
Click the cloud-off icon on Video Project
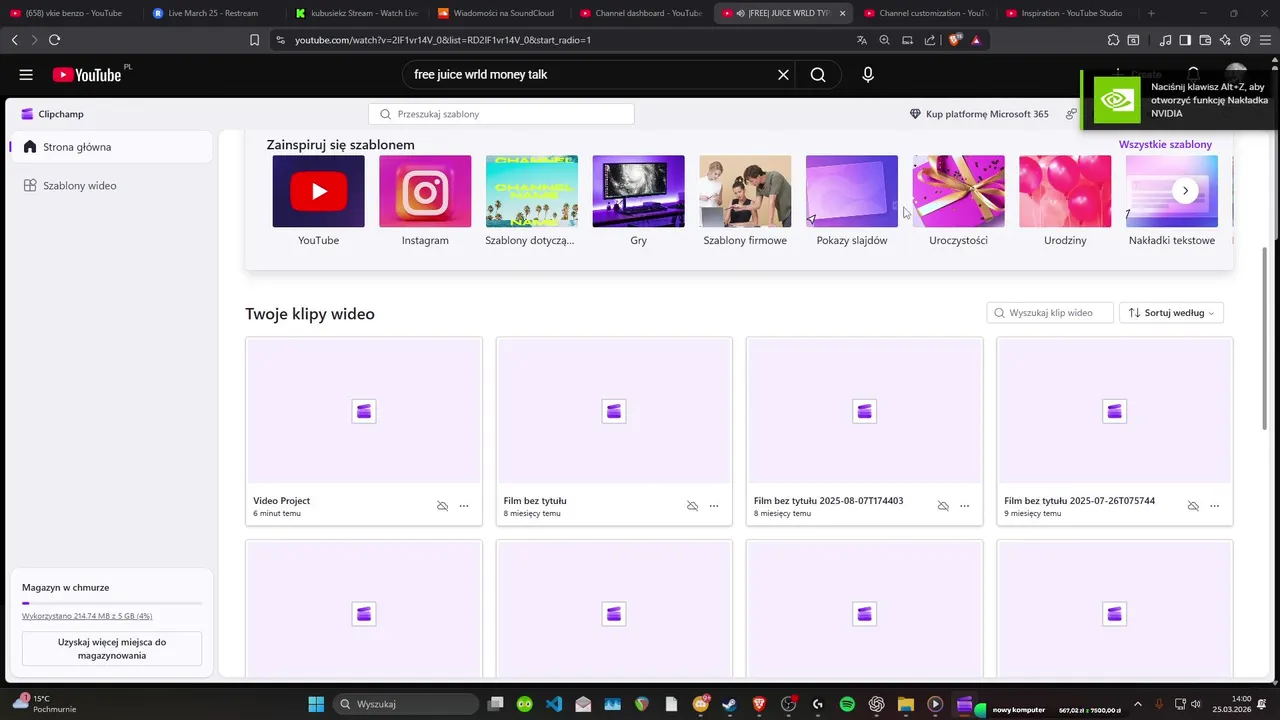pyautogui.click(x=442, y=506)
